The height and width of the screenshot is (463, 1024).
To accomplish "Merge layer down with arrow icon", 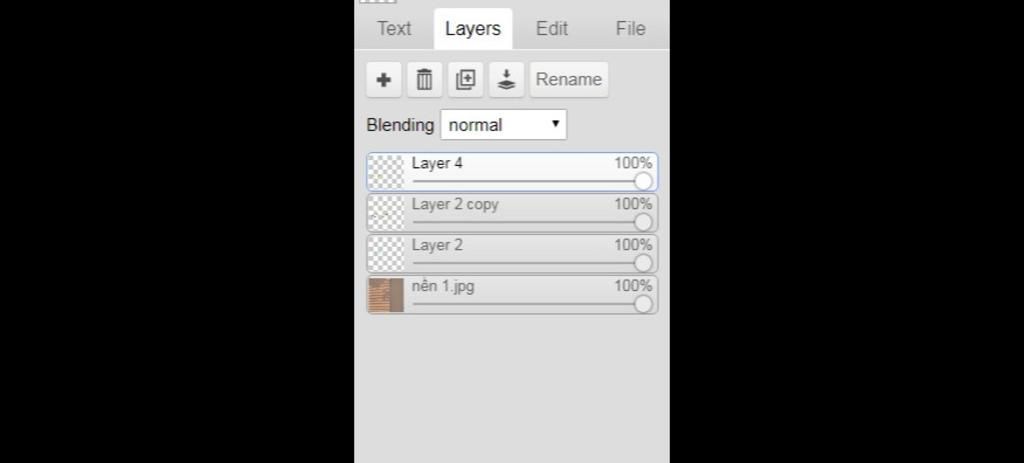I will point(507,80).
